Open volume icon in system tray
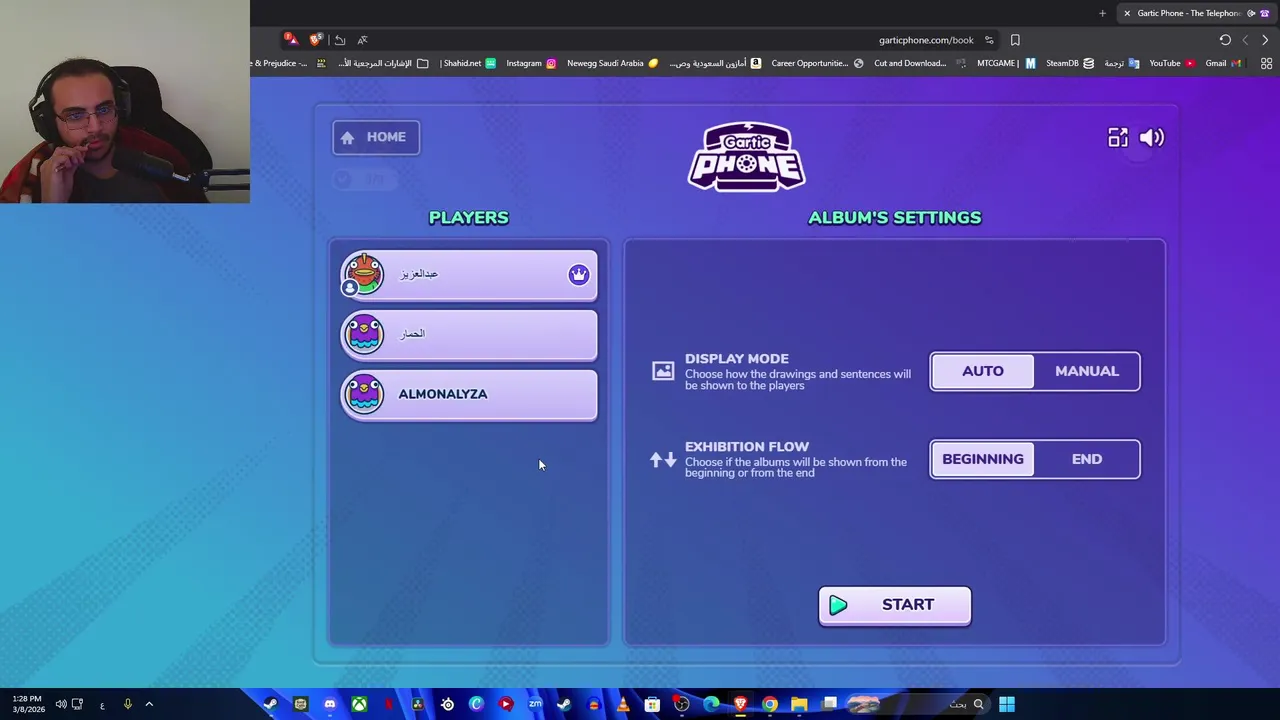 [61, 704]
